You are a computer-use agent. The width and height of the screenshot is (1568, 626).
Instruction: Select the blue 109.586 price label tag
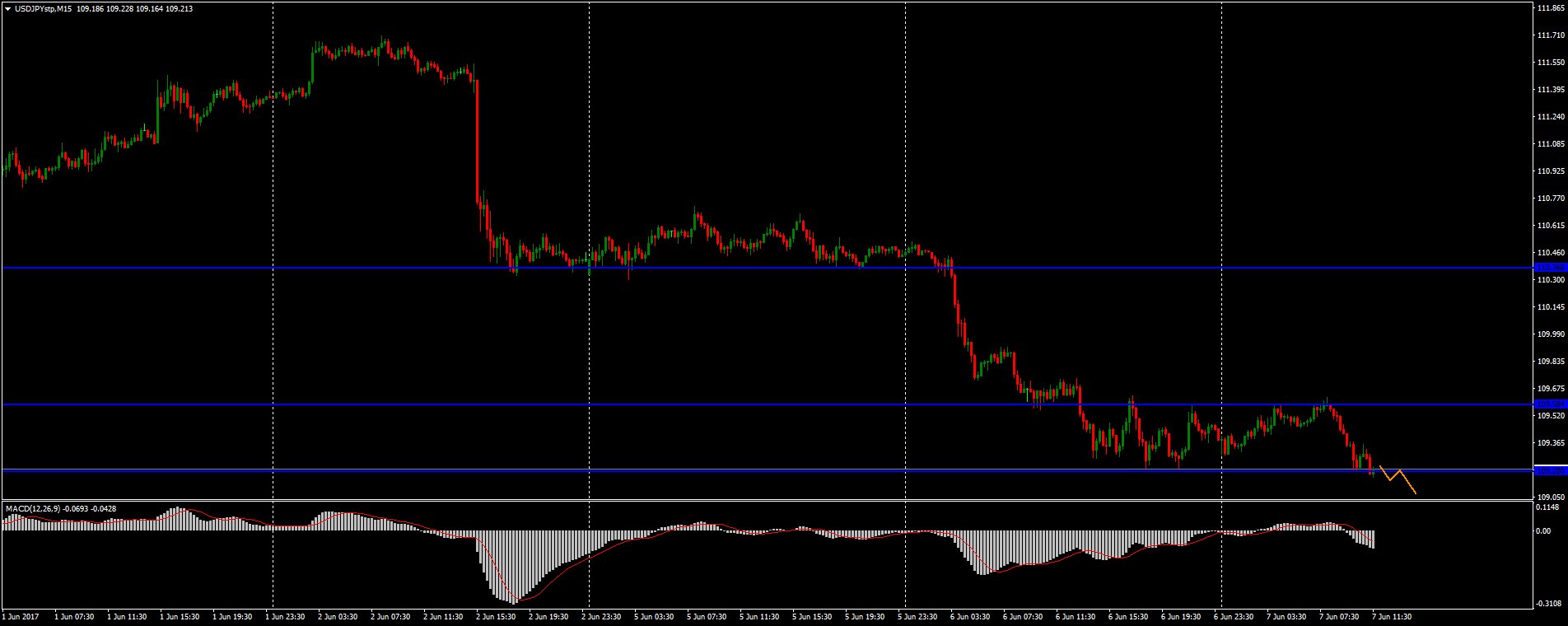pyautogui.click(x=1551, y=404)
